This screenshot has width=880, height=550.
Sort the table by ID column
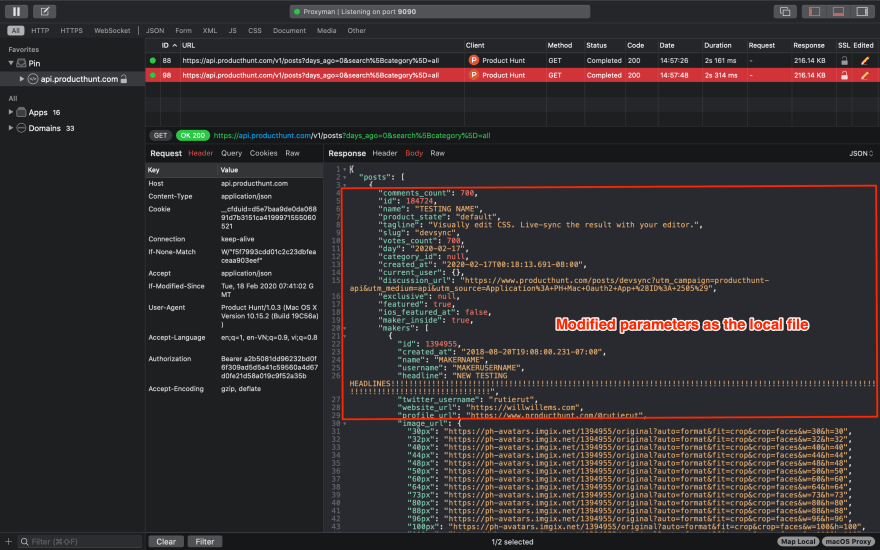[x=169, y=45]
